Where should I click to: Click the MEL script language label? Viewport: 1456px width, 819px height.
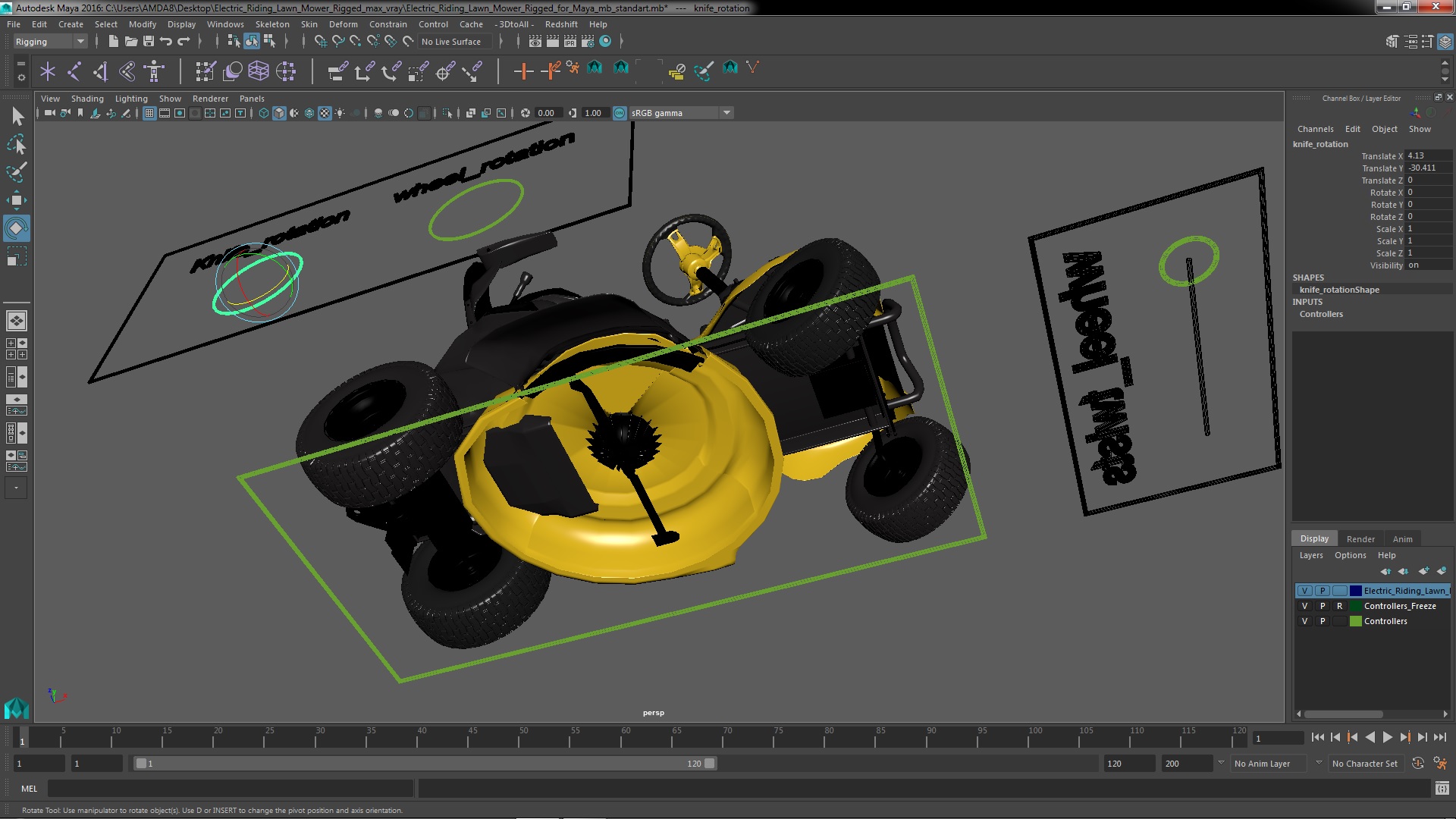tap(29, 789)
